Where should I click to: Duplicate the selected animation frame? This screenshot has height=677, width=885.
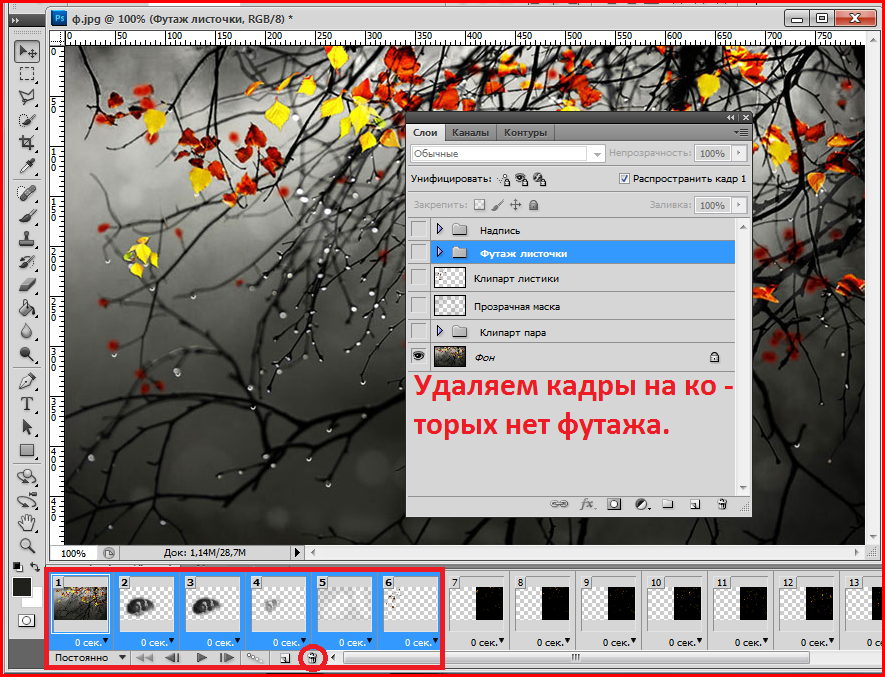click(x=285, y=658)
